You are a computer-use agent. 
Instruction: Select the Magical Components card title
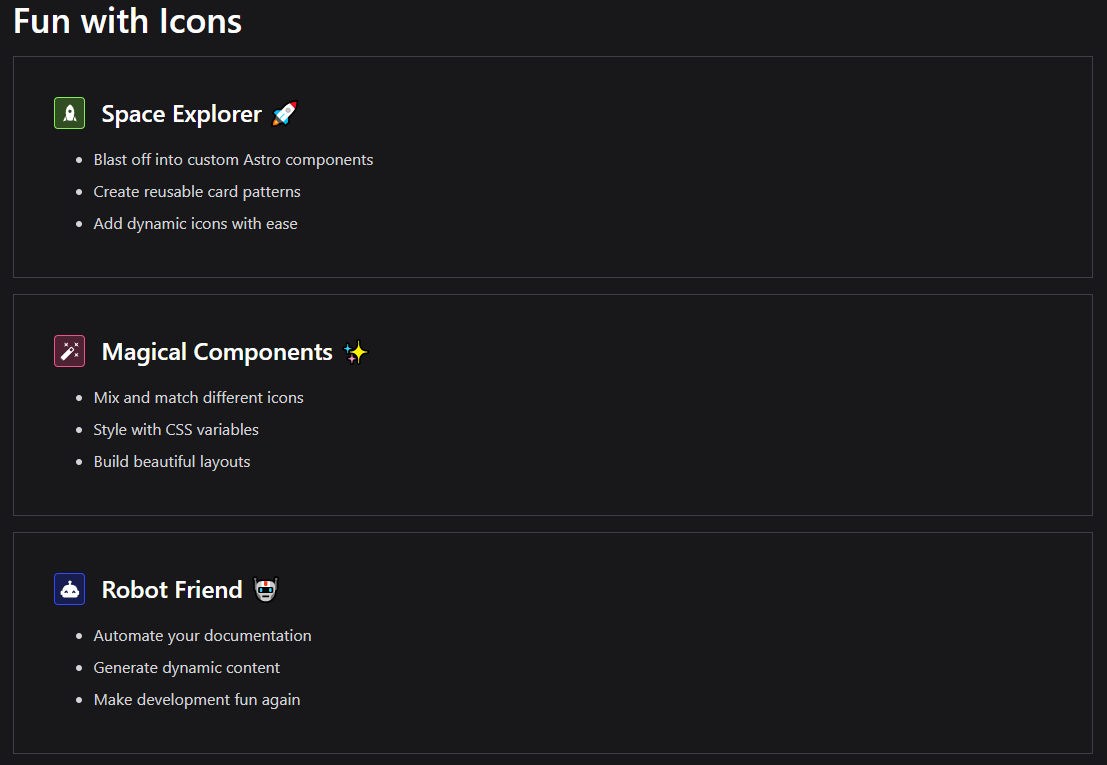pos(217,352)
